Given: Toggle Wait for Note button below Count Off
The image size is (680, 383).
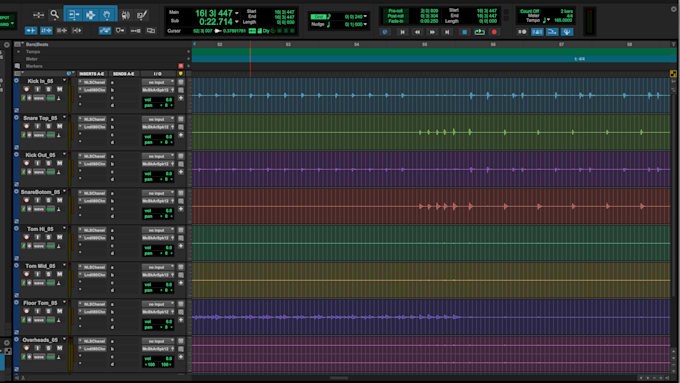Looking at the screenshot, I should [522, 32].
